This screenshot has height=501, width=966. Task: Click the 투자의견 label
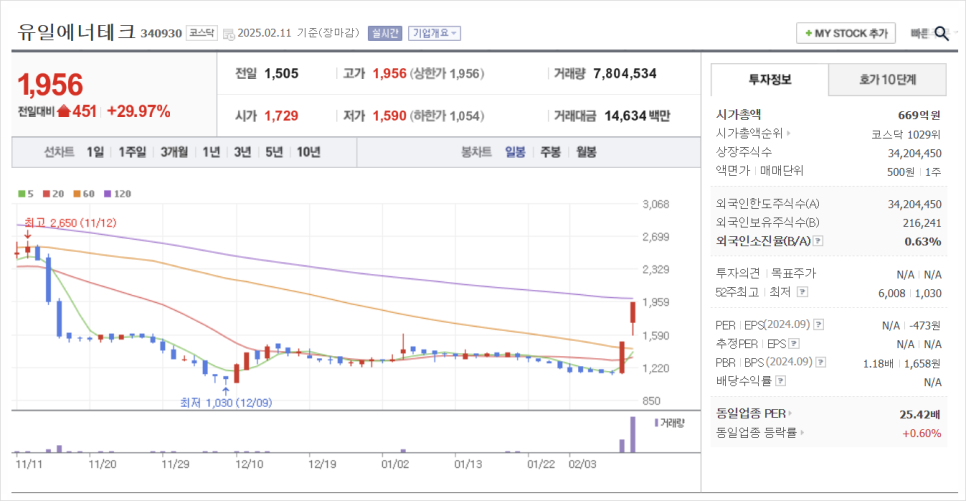click(737, 273)
